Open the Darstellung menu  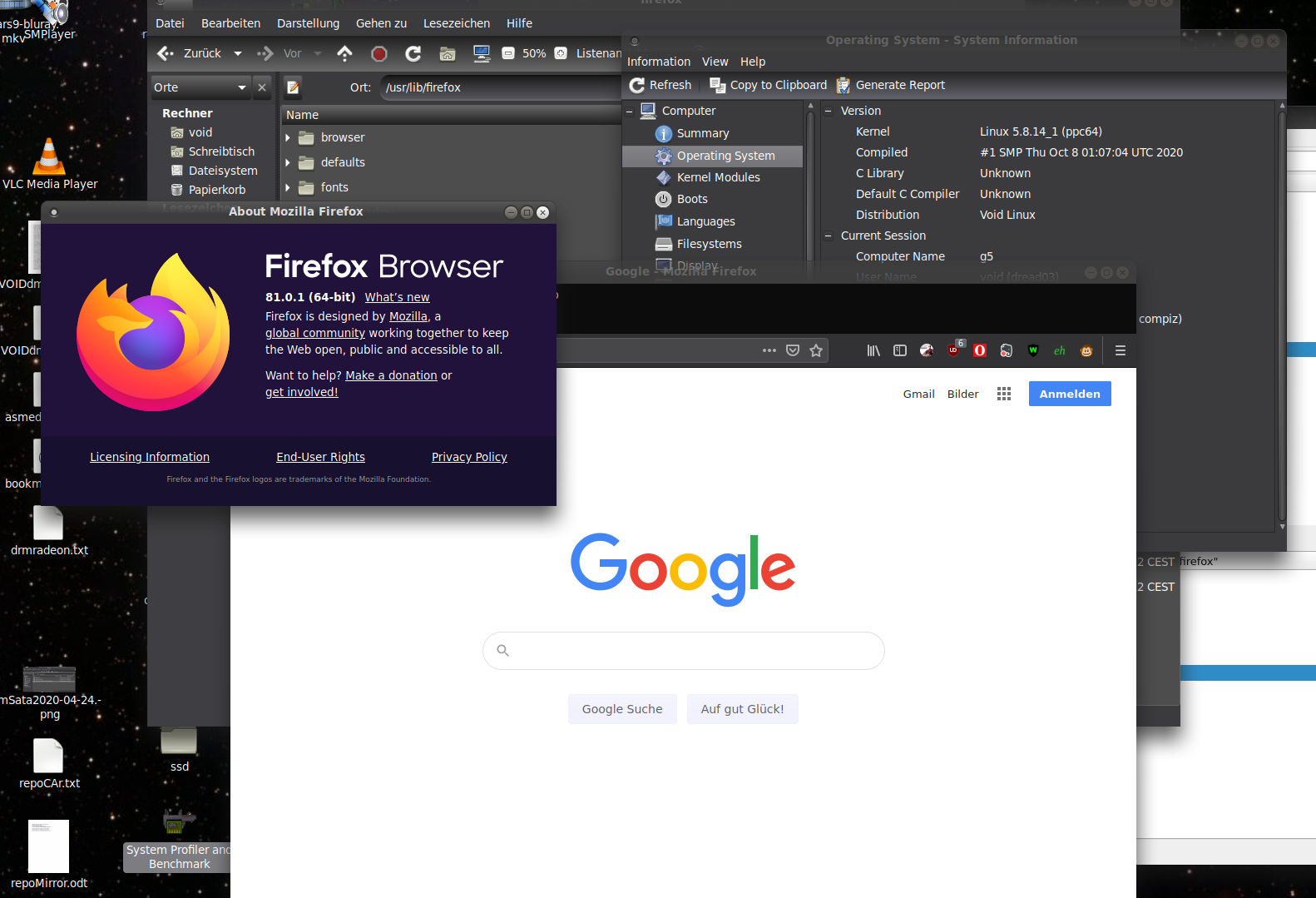pyautogui.click(x=308, y=23)
